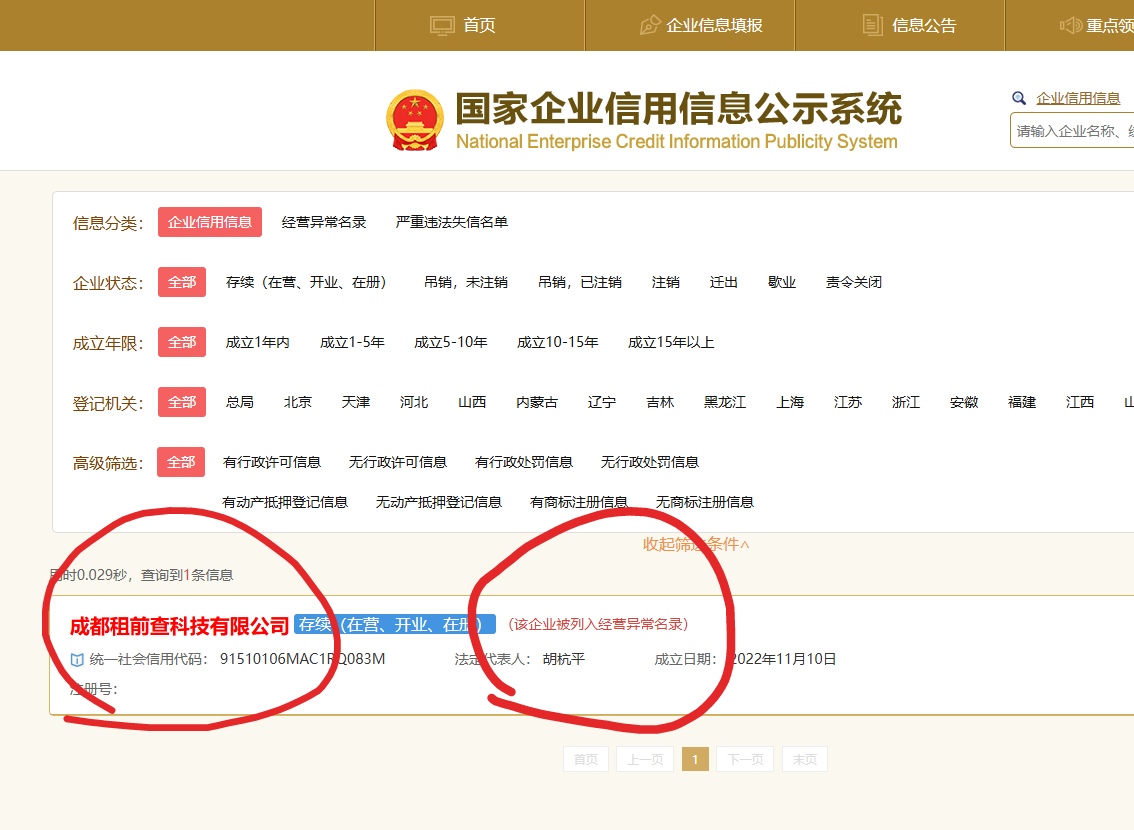Image resolution: width=1134 pixels, height=830 pixels.
Task: Click the 统一社会信用代码 shield icon
Action: pos(77,659)
